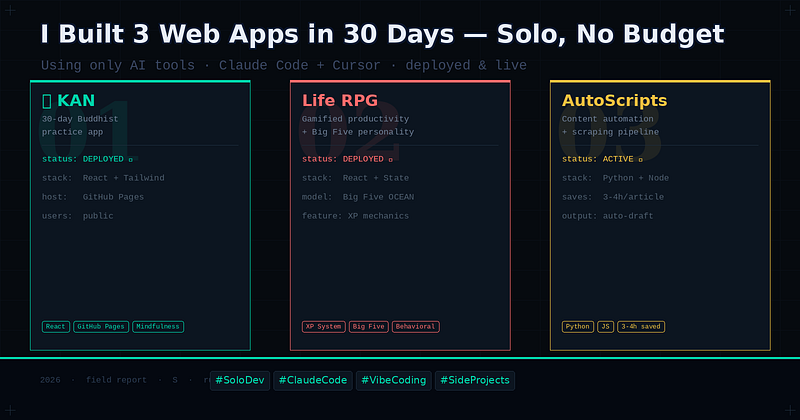Select the "Using only AI tools" subtitle line
Viewport: 800px width, 420px height.
point(284,65)
